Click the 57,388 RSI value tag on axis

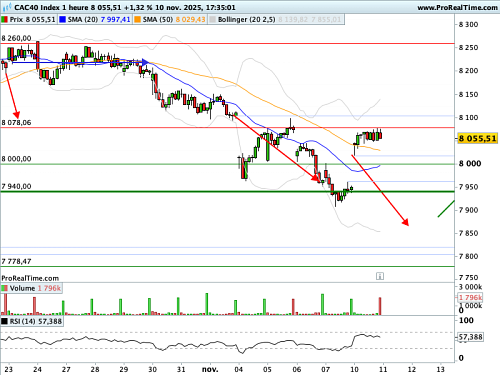coord(470,337)
